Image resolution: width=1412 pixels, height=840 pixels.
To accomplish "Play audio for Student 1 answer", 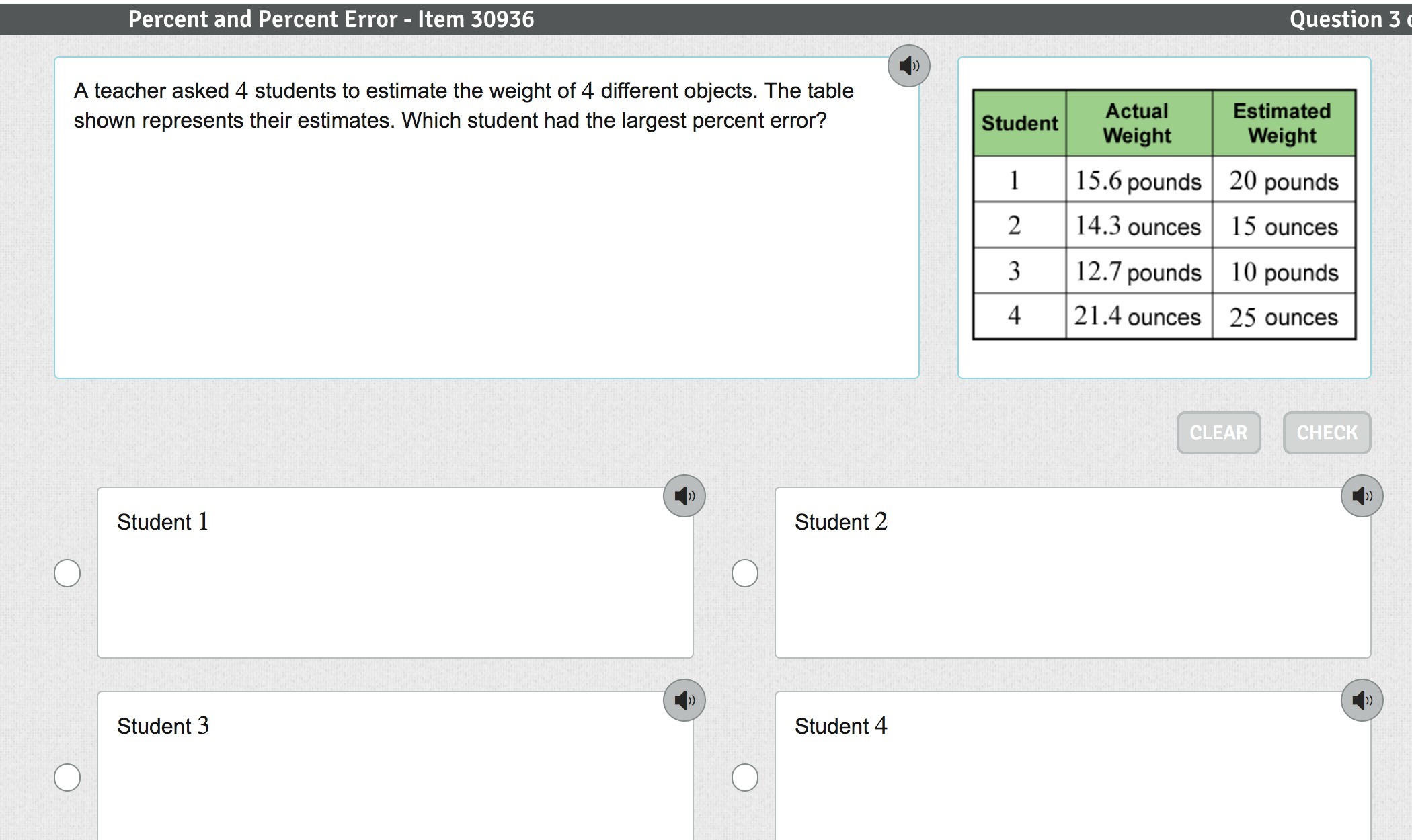I will [684, 496].
